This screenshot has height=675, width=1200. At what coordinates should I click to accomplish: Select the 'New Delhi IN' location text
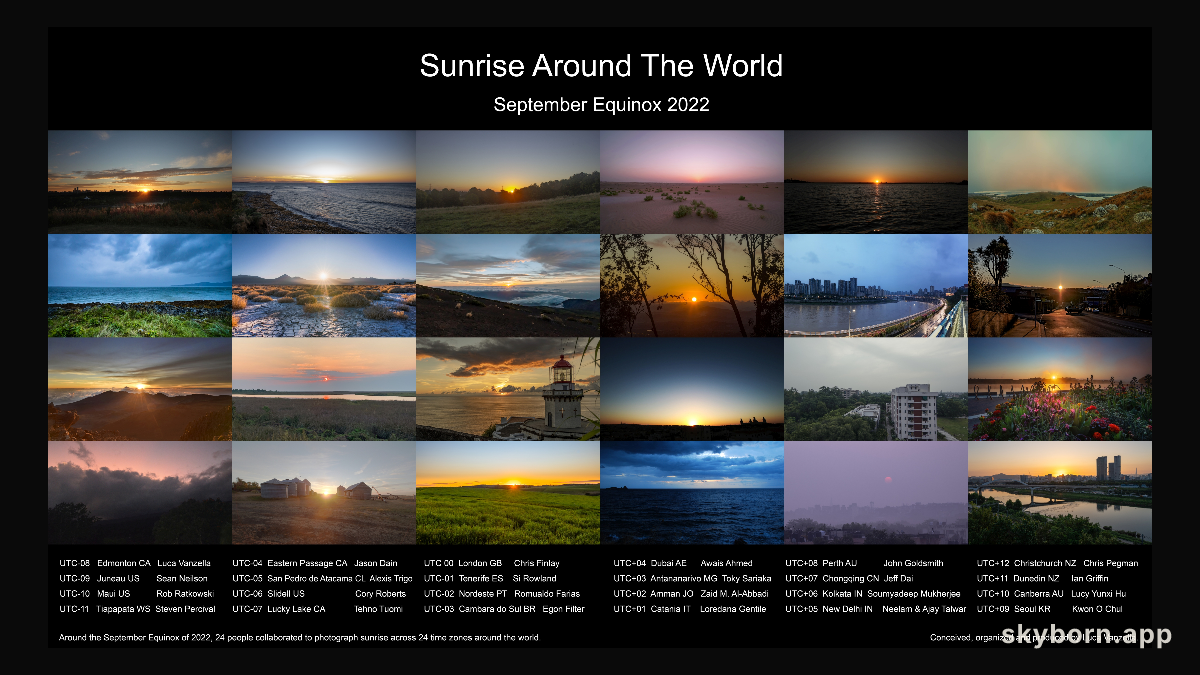point(847,608)
